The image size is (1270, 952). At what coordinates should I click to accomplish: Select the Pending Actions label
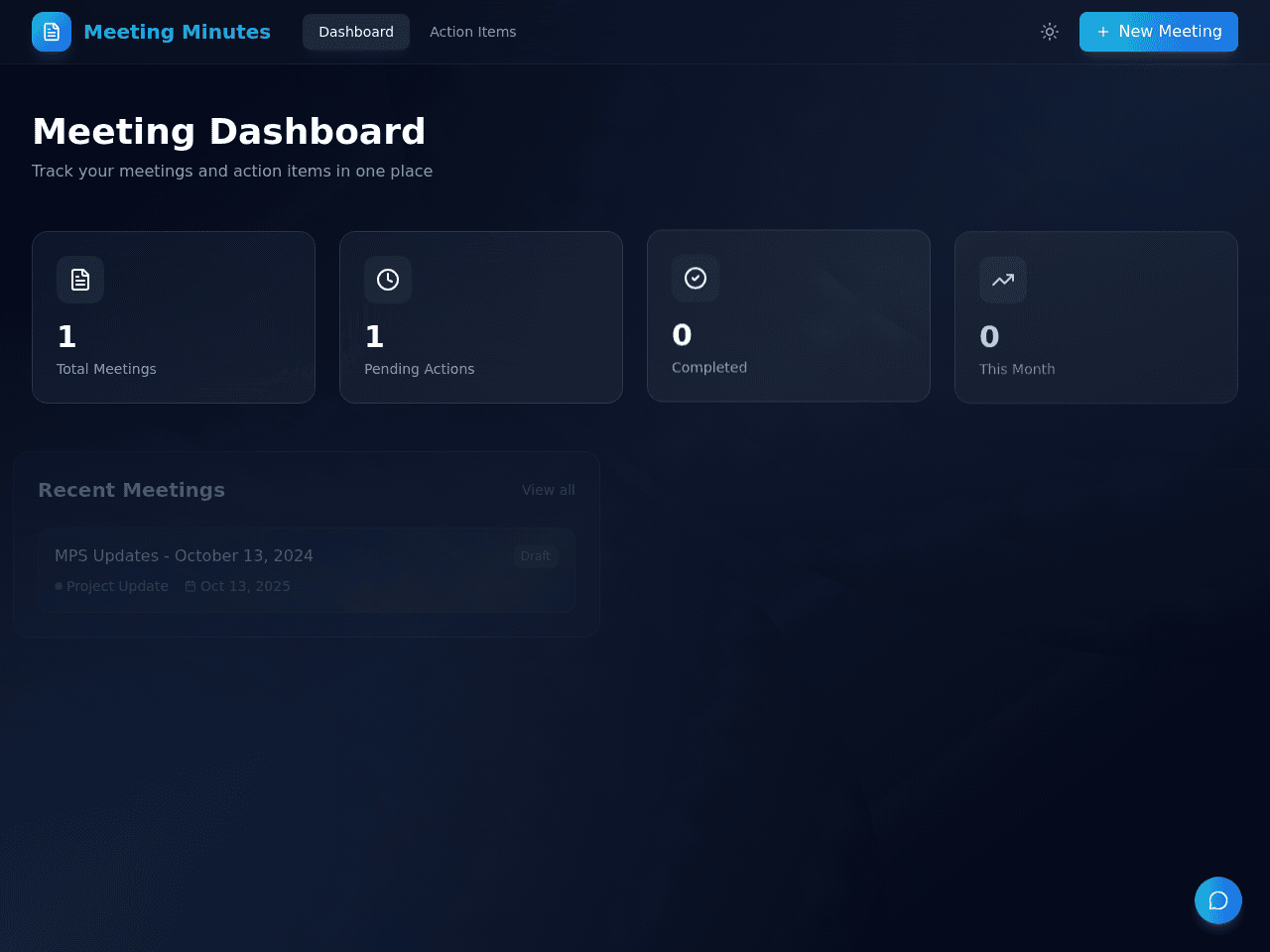pos(419,369)
